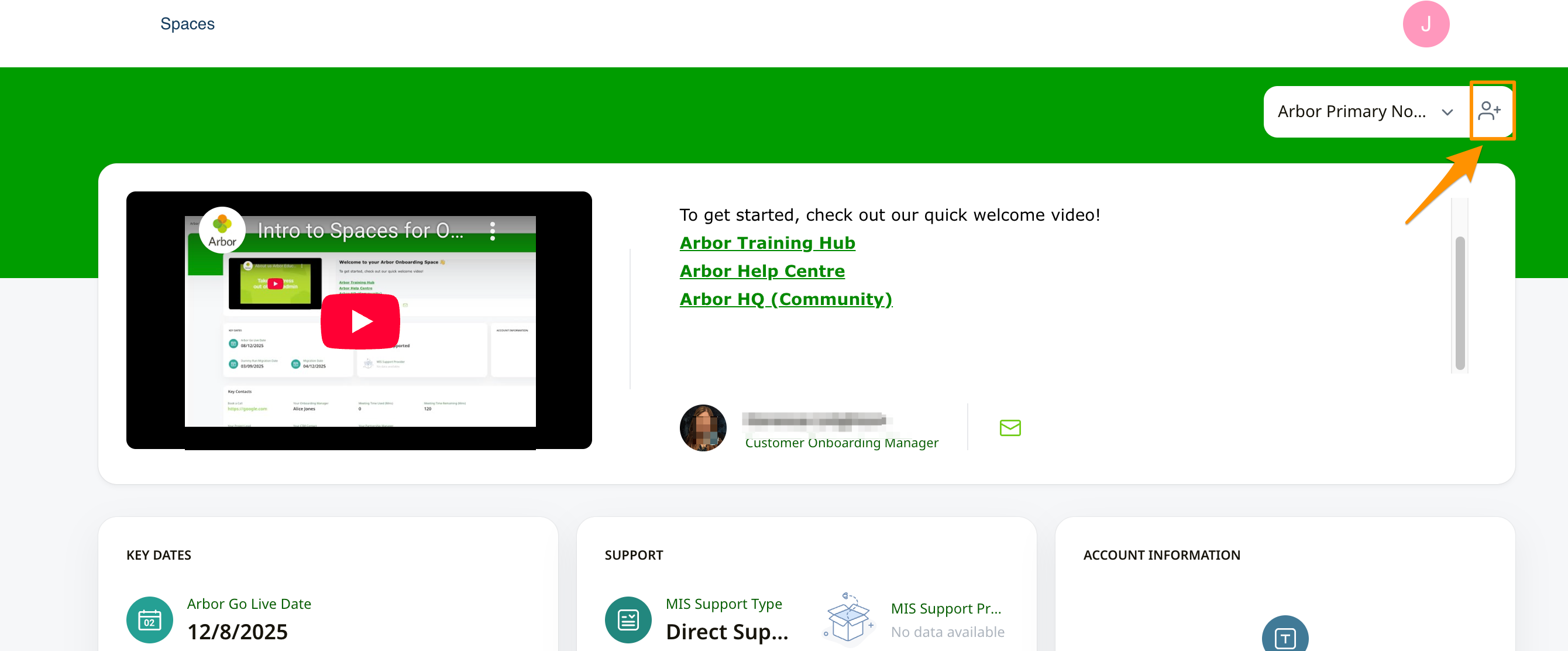Open the video's three-dot options menu
1568x651 pixels.
click(x=492, y=231)
